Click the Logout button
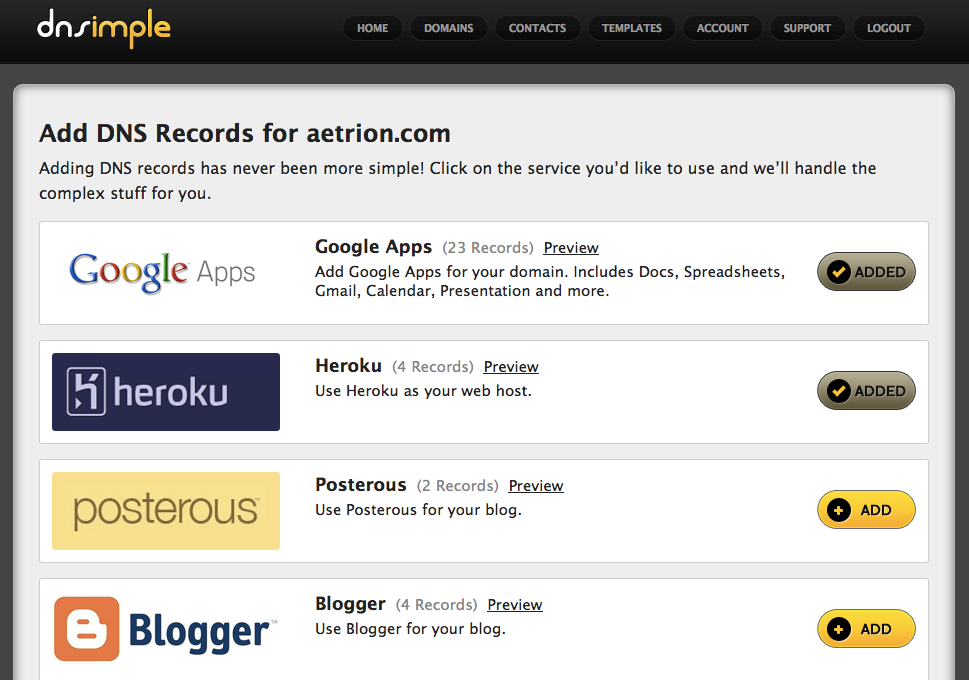The width and height of the screenshot is (969, 680). coord(889,28)
